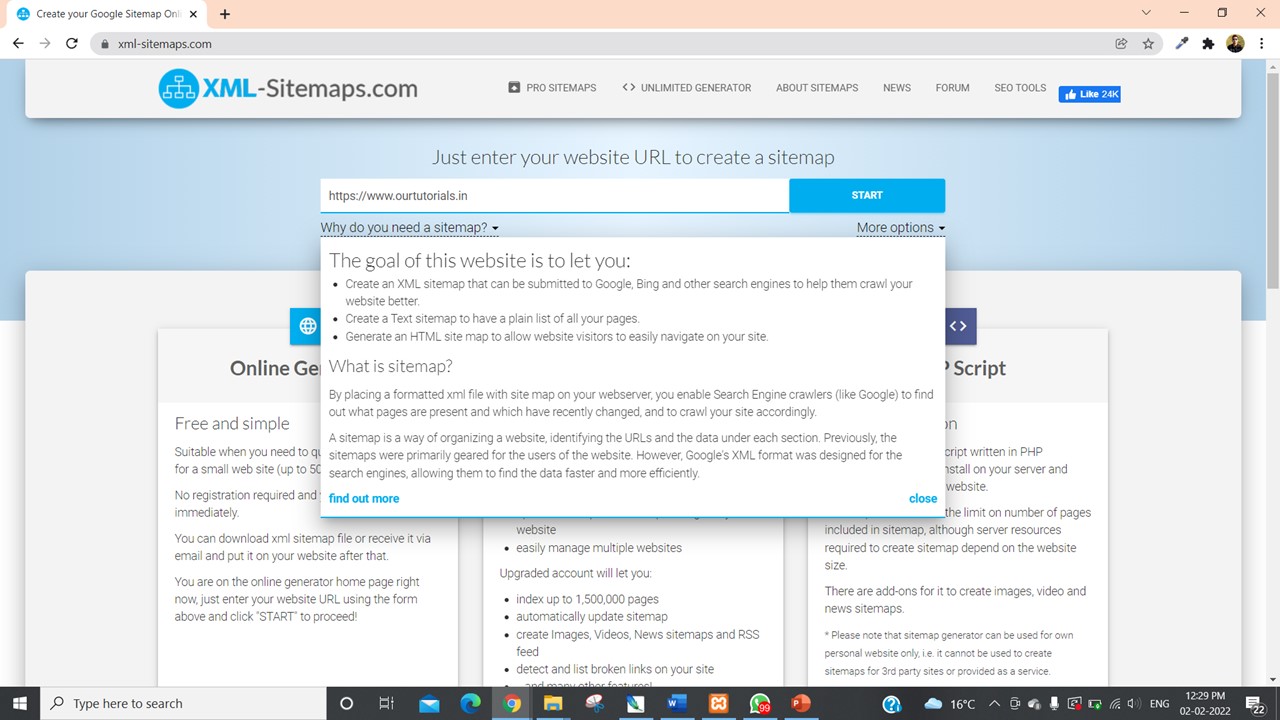
Task: Open the FORUM navigation item
Action: click(x=952, y=88)
